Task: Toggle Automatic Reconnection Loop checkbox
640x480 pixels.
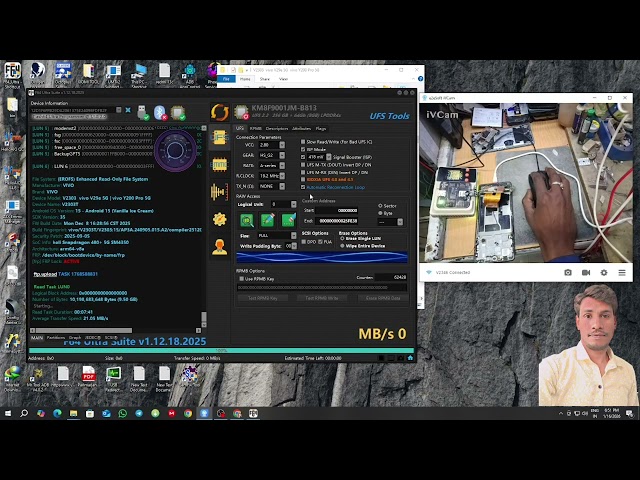Action: tap(303, 187)
